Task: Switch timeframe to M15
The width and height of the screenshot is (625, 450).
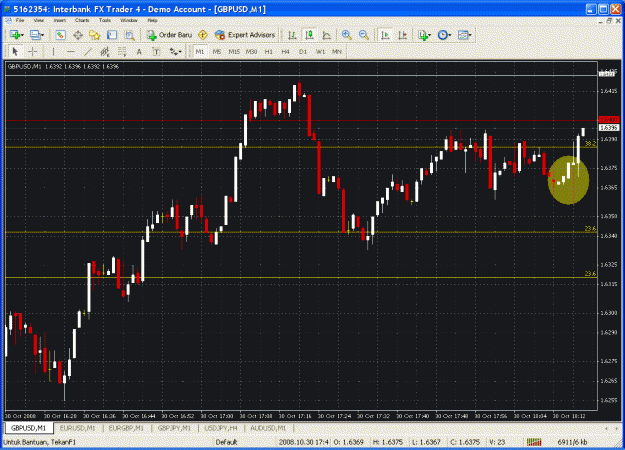Action: click(234, 51)
